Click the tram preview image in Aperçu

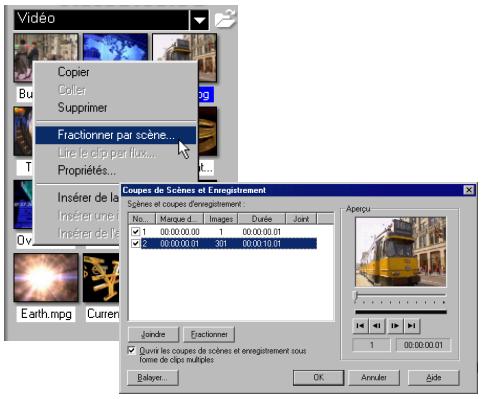point(401,252)
